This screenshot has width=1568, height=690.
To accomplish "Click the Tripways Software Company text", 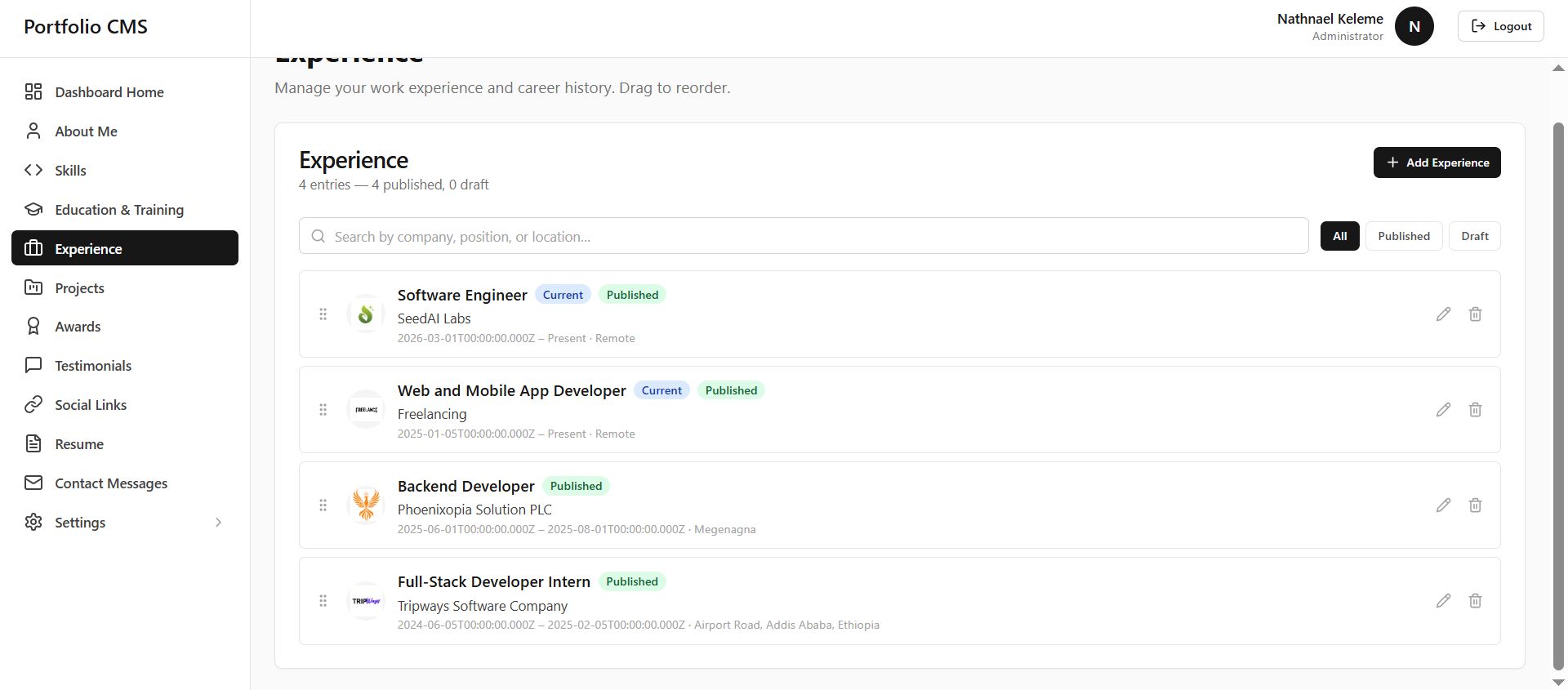I will point(482,606).
